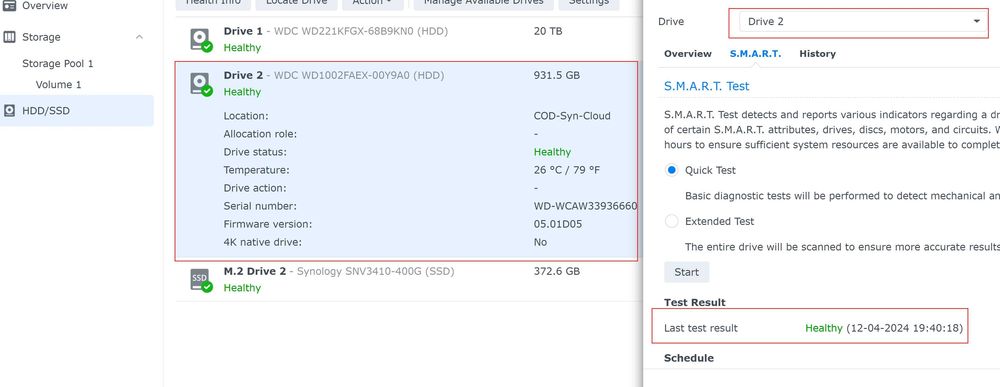Click serial number WD-WCAW33936660
1000x387 pixels.
(x=585, y=207)
